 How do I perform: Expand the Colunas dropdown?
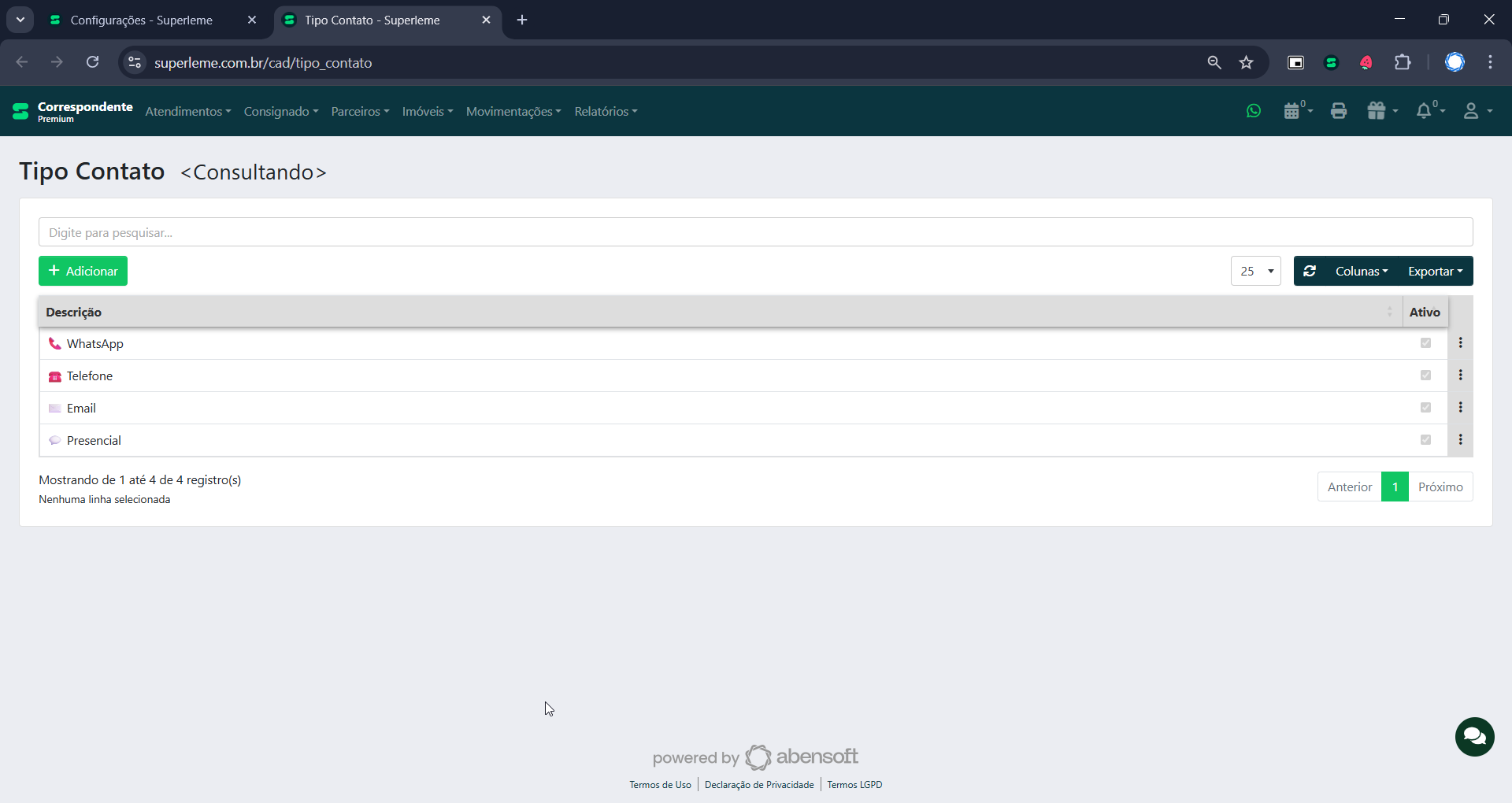click(x=1361, y=271)
